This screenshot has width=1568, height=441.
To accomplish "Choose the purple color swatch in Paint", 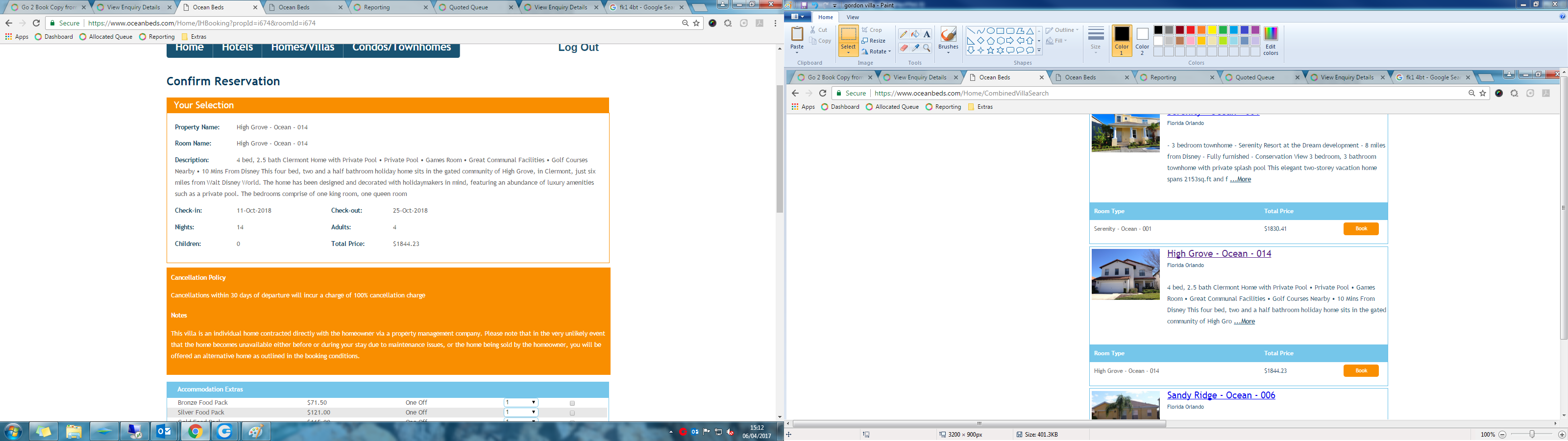I will click(1256, 30).
